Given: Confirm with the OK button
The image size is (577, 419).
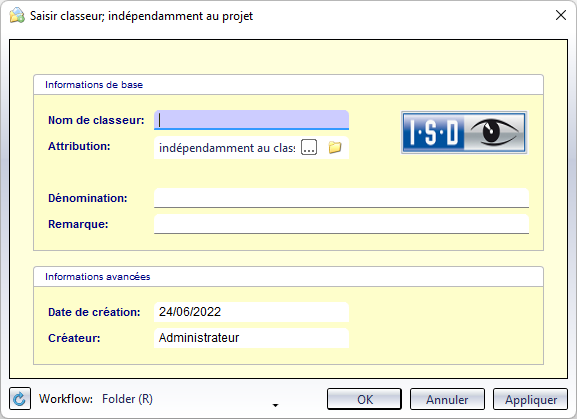Looking at the screenshot, I should (364, 399).
